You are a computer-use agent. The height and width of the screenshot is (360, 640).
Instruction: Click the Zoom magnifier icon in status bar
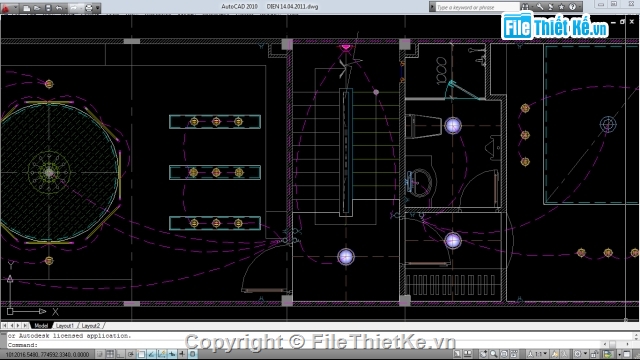[x=494, y=353]
